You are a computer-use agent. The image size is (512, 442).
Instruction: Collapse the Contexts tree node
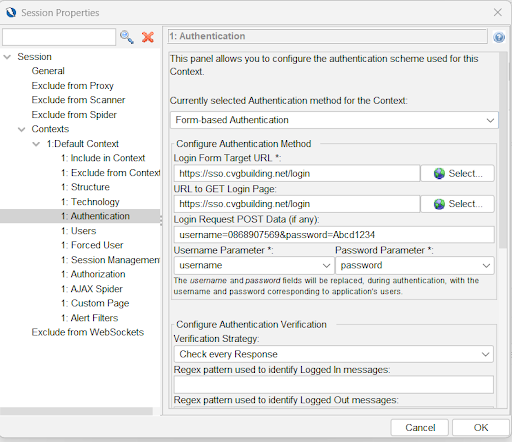click(x=21, y=129)
